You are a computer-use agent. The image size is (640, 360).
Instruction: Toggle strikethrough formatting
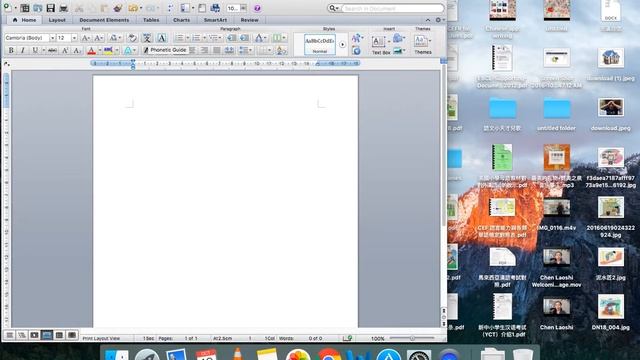click(52, 50)
